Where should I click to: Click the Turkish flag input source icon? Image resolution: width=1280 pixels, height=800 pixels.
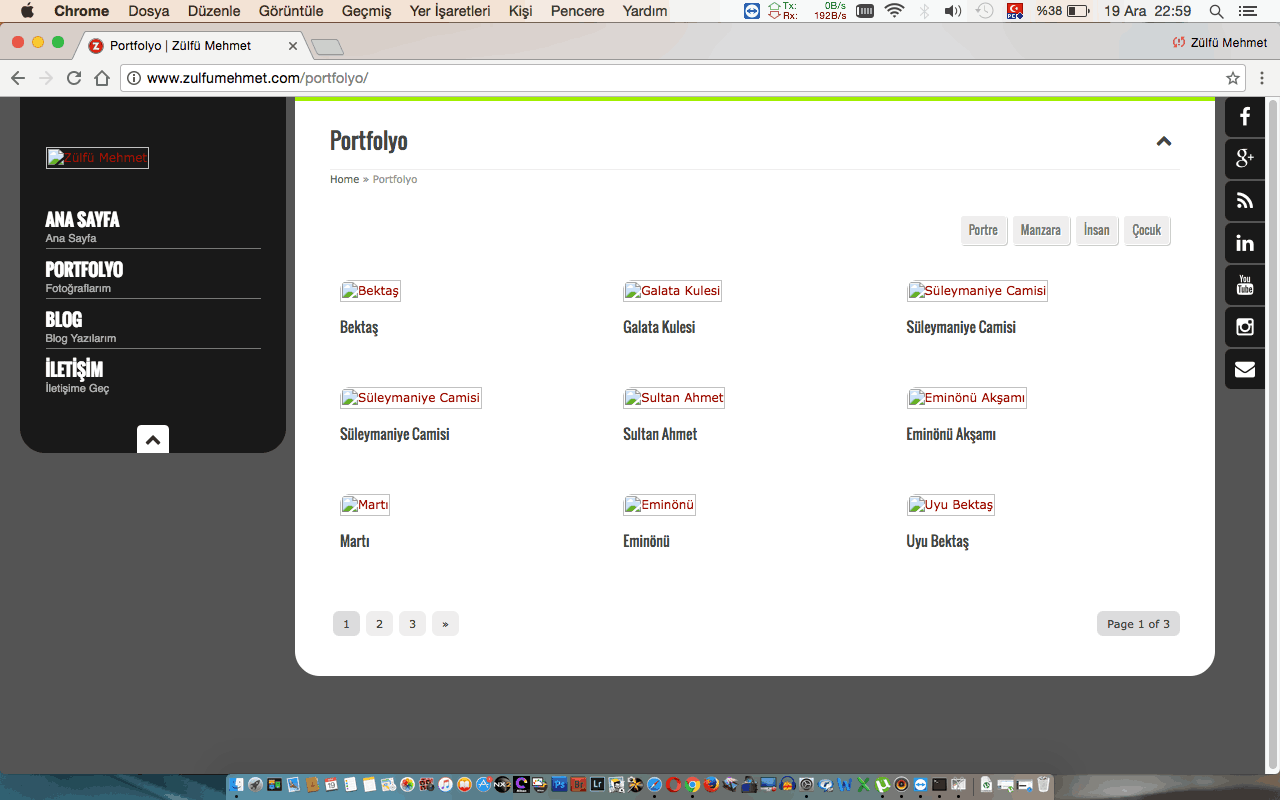click(1014, 11)
